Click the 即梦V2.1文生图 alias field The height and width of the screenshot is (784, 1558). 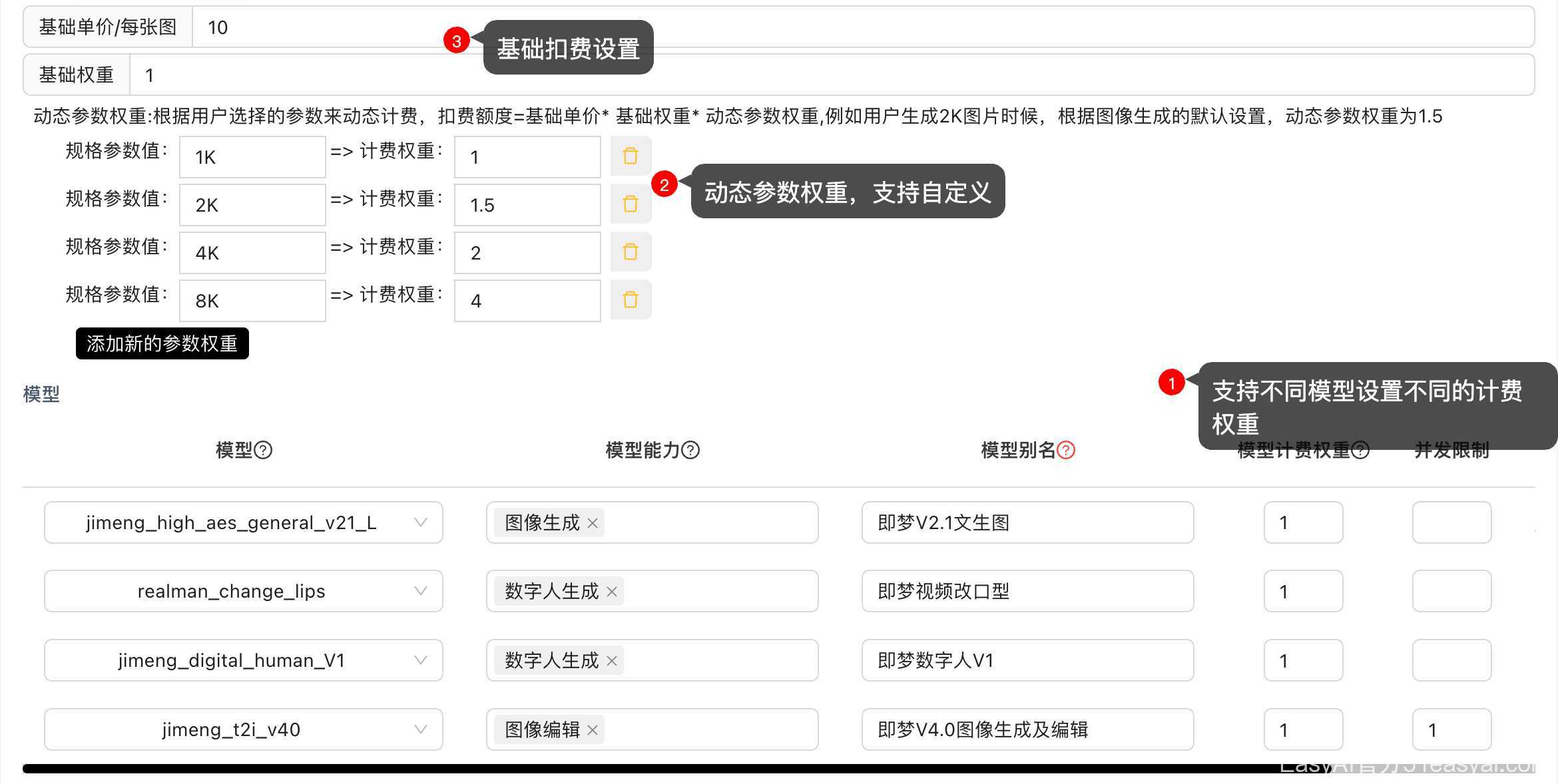pyautogui.click(x=1027, y=522)
